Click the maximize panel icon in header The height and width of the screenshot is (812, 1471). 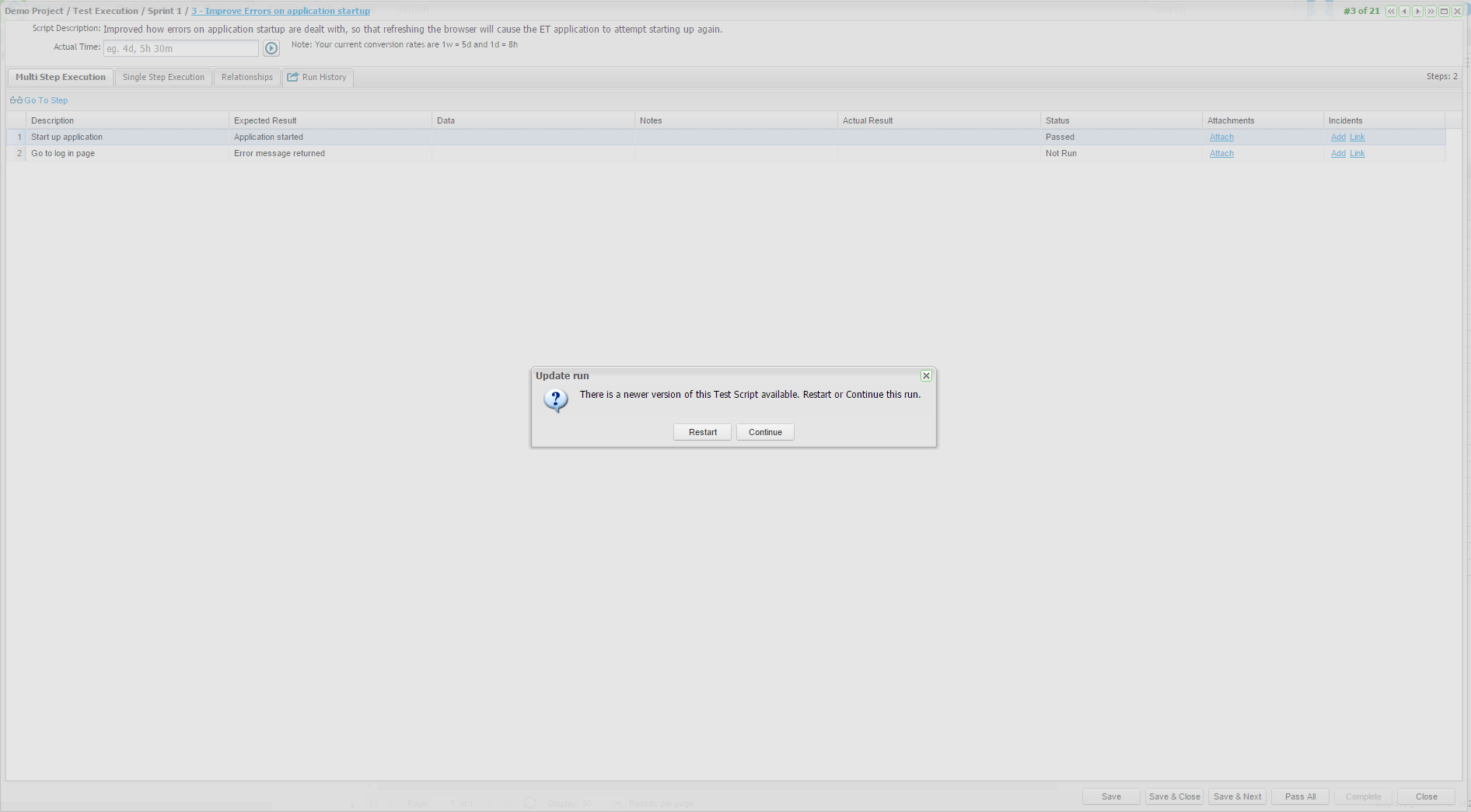point(1444,11)
